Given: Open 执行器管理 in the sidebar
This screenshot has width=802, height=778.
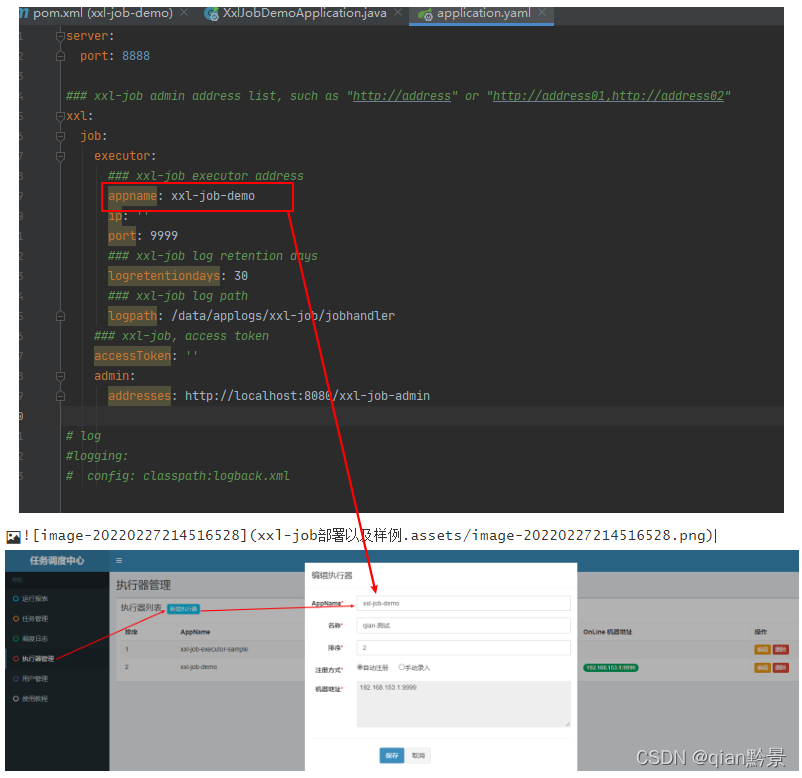Looking at the screenshot, I should click(x=38, y=658).
